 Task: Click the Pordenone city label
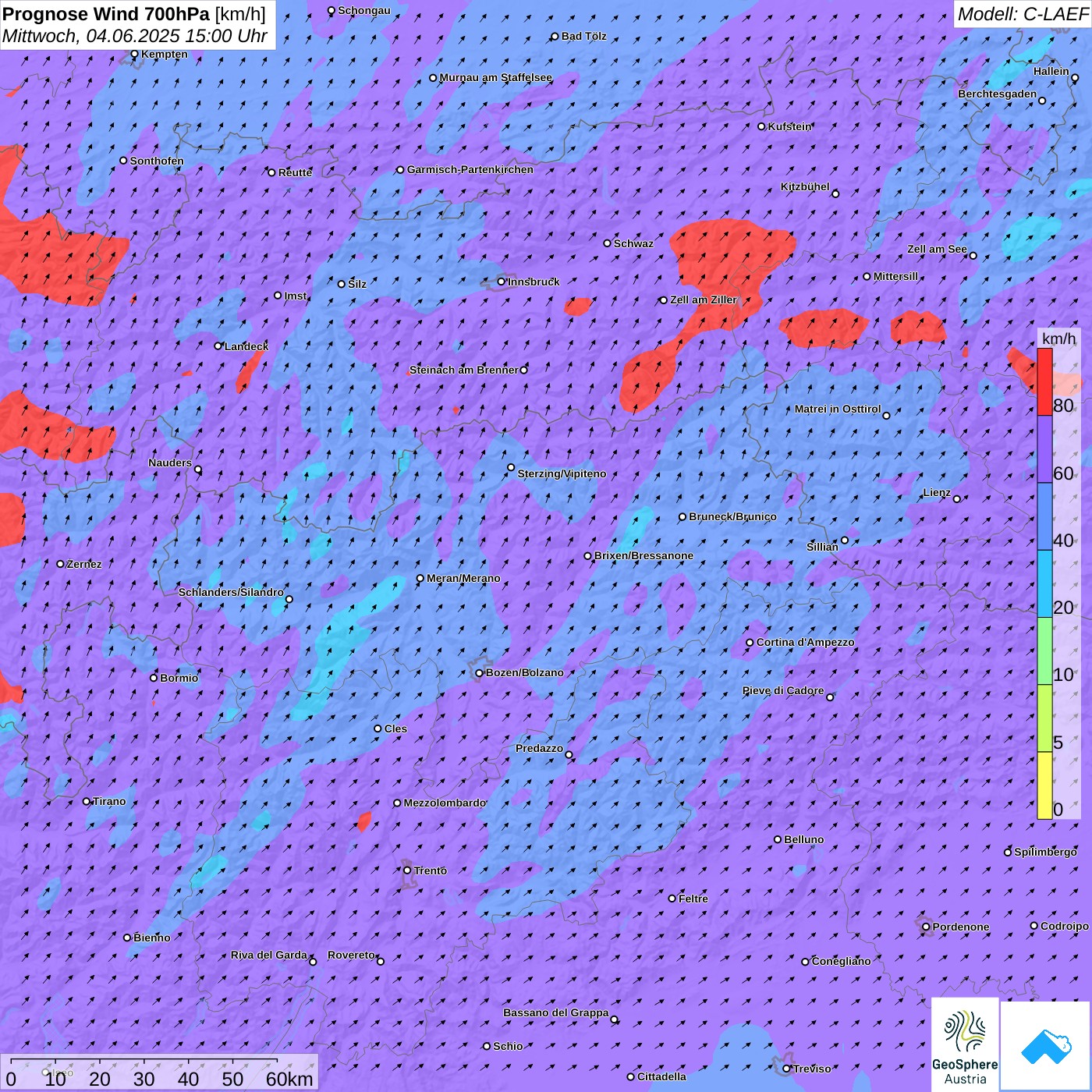pyautogui.click(x=961, y=927)
